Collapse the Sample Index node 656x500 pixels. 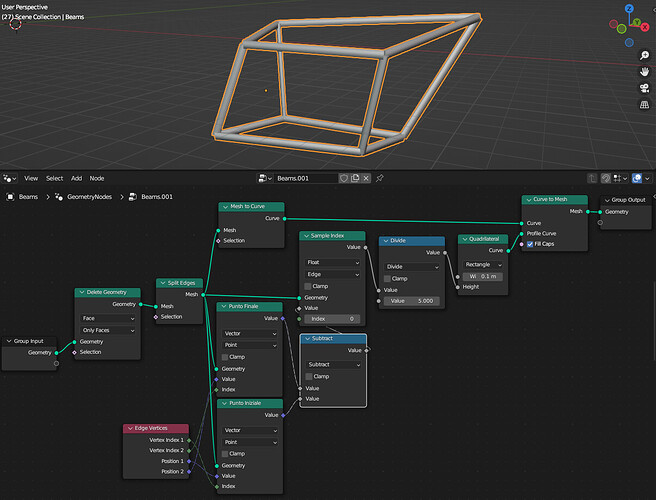(x=307, y=236)
